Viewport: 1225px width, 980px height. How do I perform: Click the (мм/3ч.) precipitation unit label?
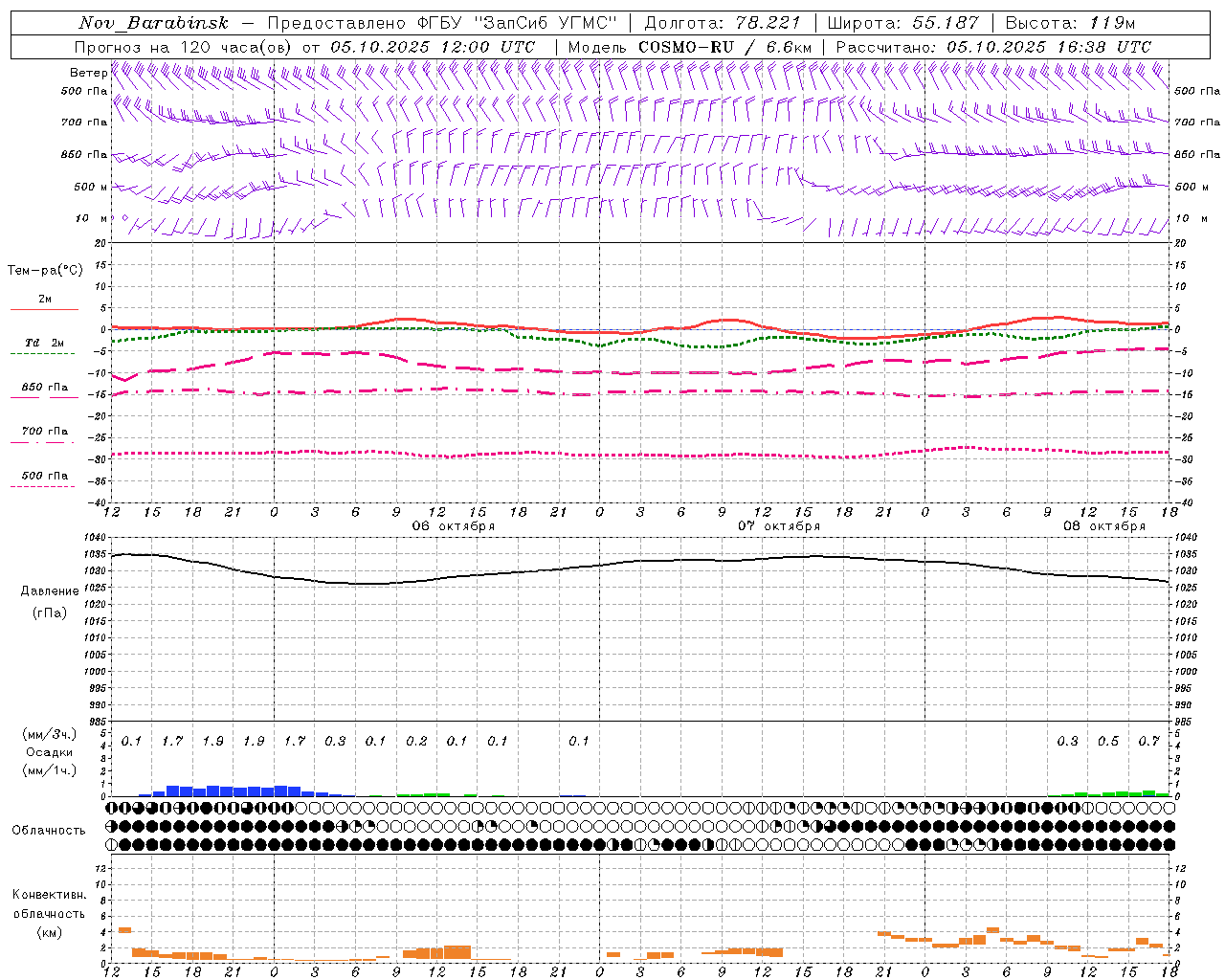(50, 734)
